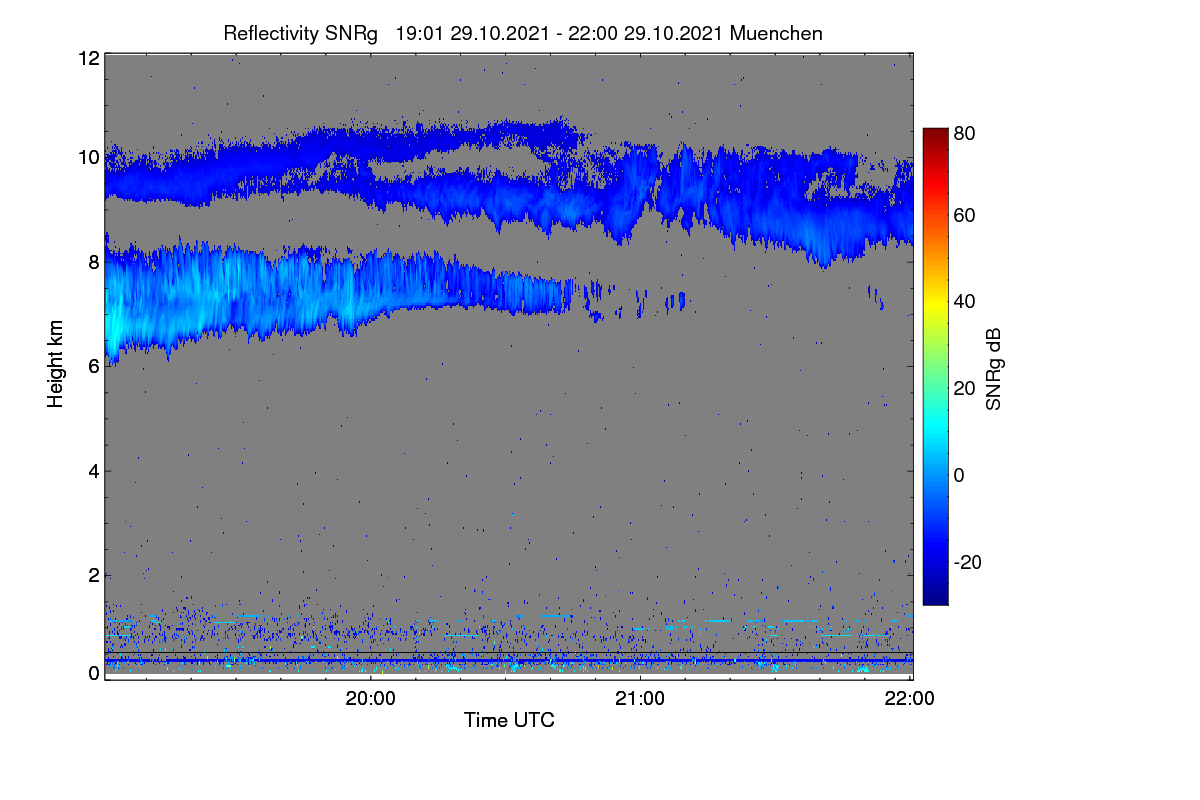Click the dark blue bottom of the colorbar
Image resolution: width=1200 pixels, height=800 pixels.
[x=935, y=597]
